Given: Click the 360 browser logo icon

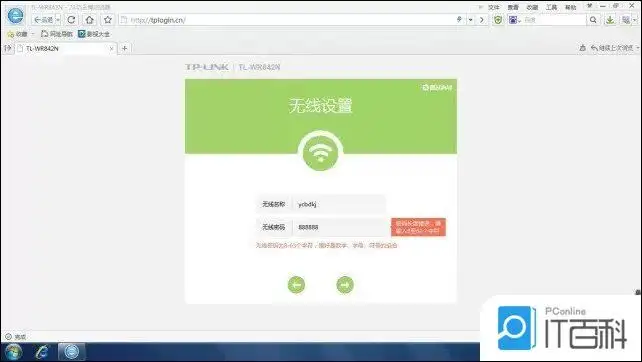Looking at the screenshot, I should tap(15, 16).
